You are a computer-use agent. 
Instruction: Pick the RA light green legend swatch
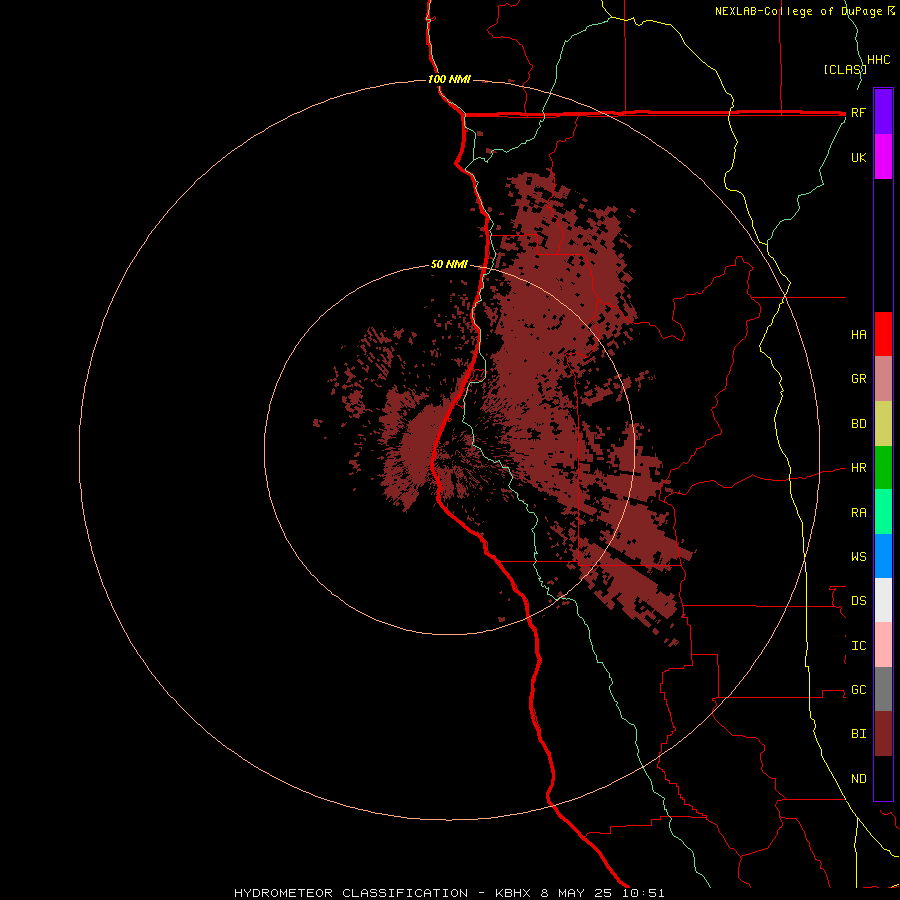883,512
